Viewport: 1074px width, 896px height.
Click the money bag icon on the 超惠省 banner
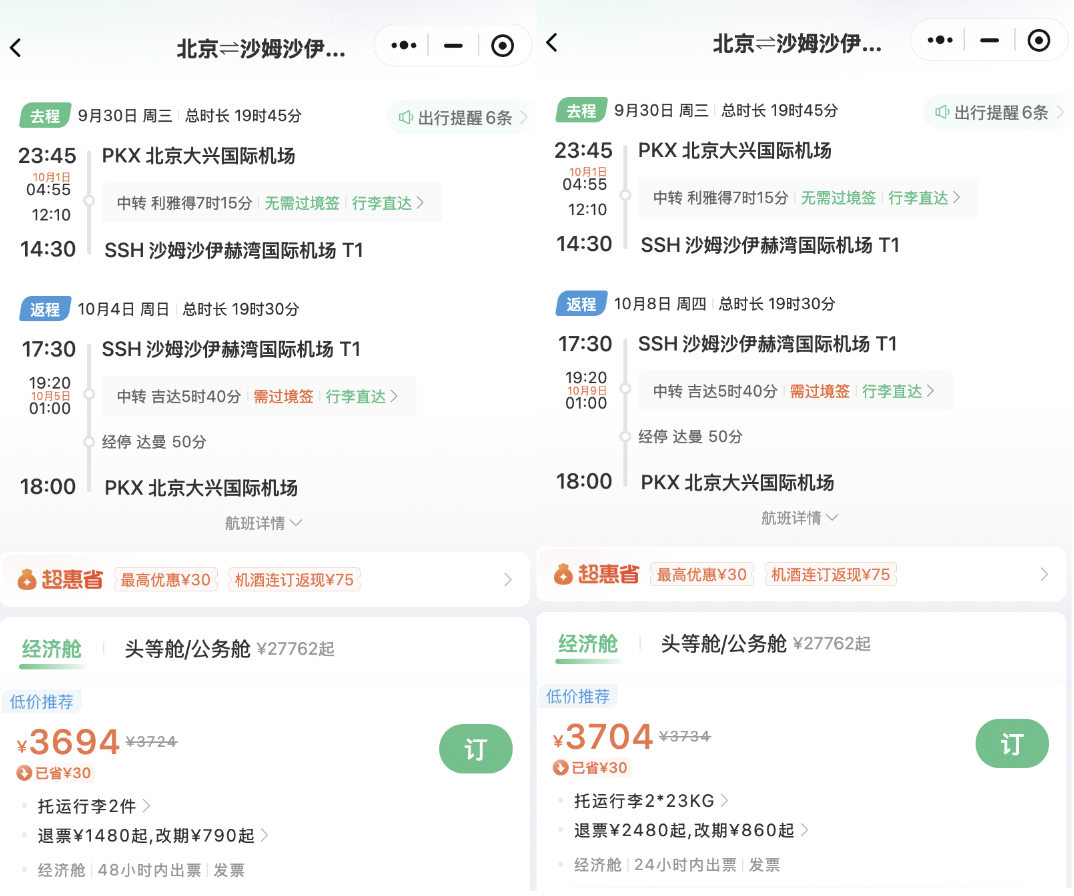[x=26, y=578]
